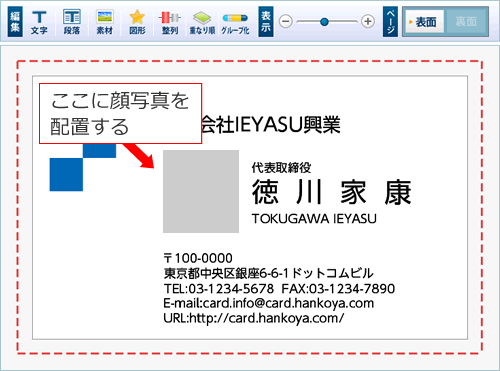Screen dimensions: 500x371
Task: Zoom out with the minus button
Action: (286, 22)
